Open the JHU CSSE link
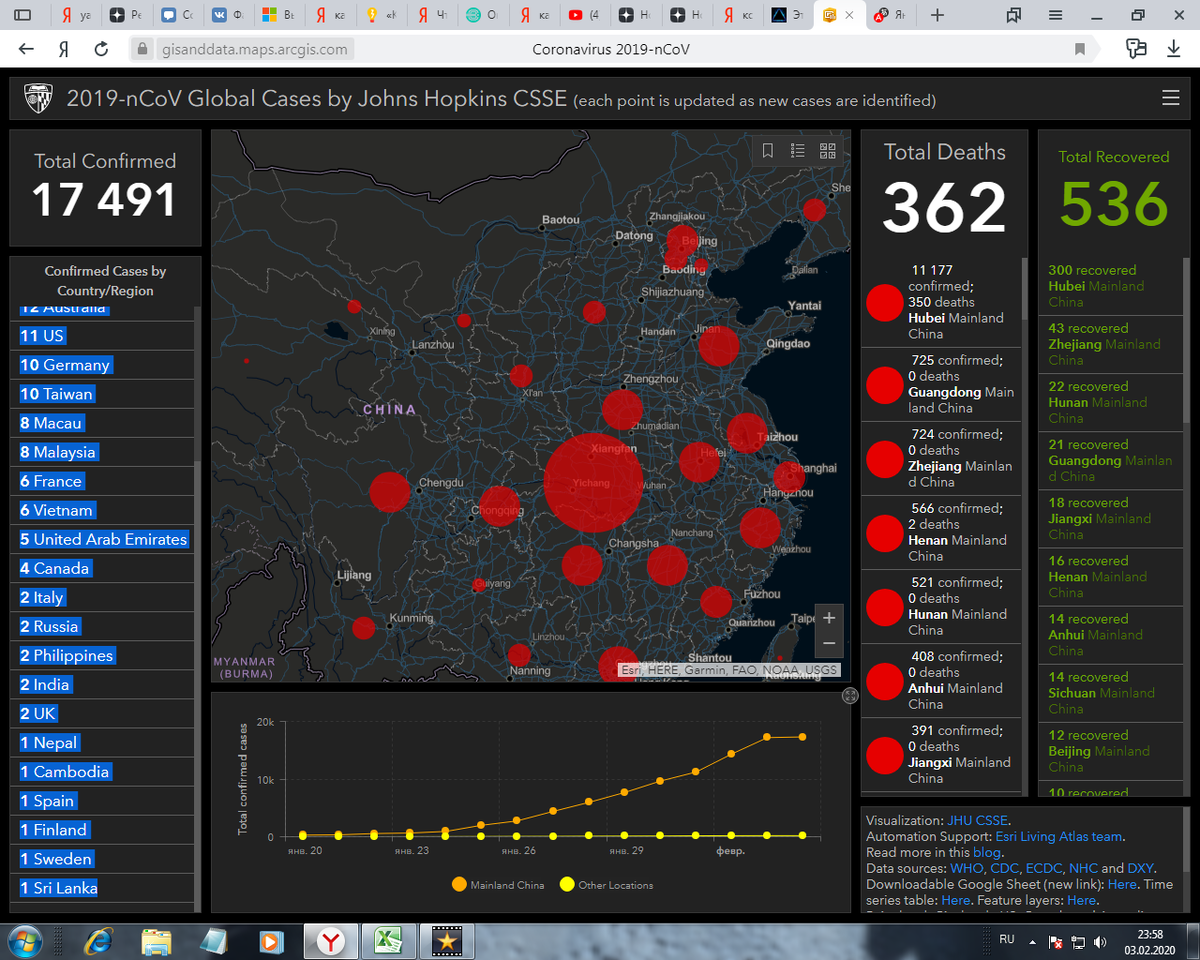This screenshot has width=1200, height=960. click(977, 820)
